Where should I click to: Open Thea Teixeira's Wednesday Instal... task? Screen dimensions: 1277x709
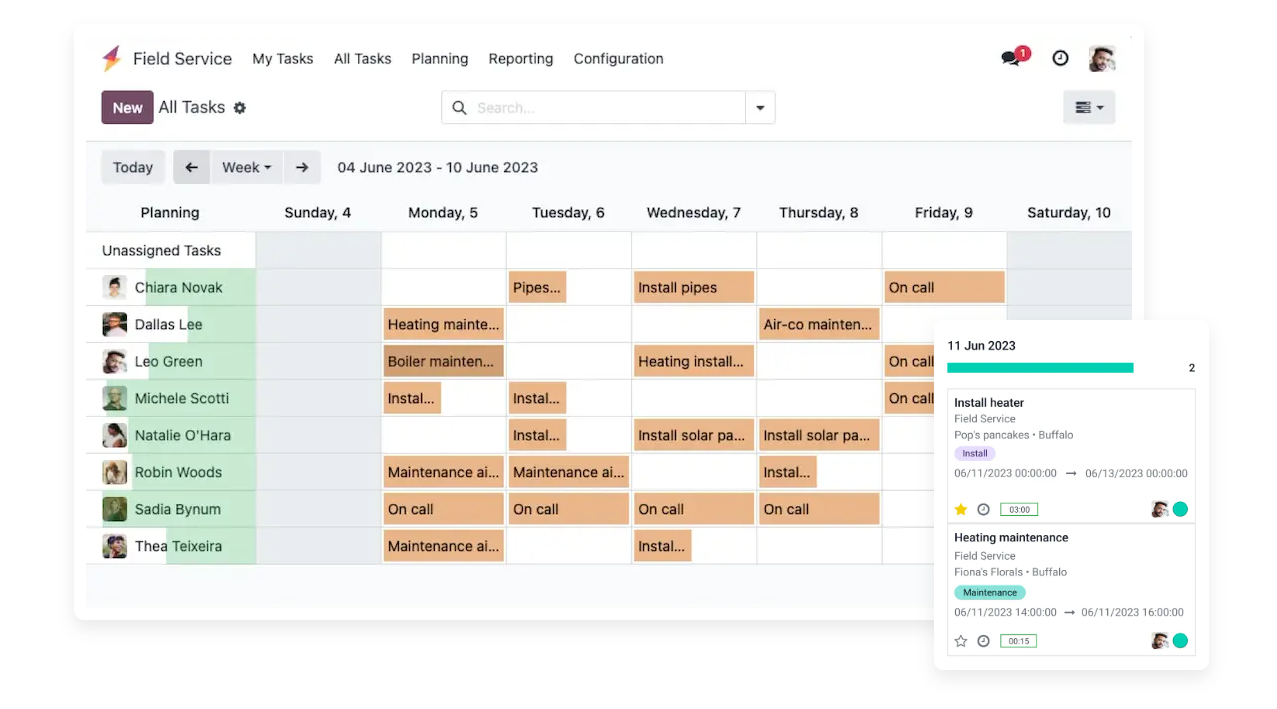(663, 546)
